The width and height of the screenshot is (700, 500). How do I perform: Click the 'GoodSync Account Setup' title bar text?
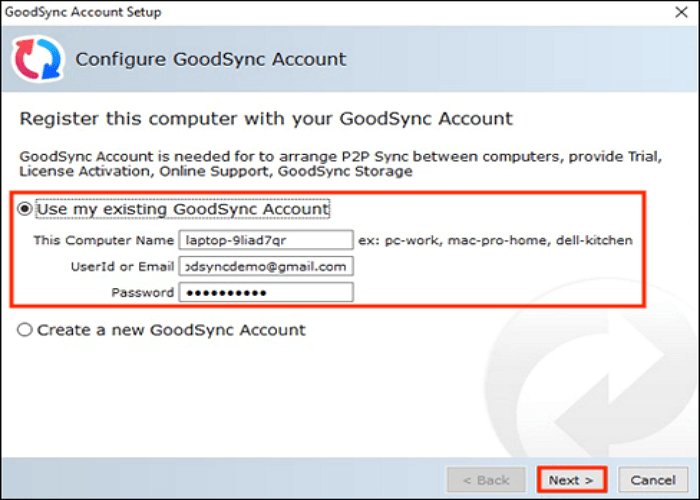pos(84,12)
